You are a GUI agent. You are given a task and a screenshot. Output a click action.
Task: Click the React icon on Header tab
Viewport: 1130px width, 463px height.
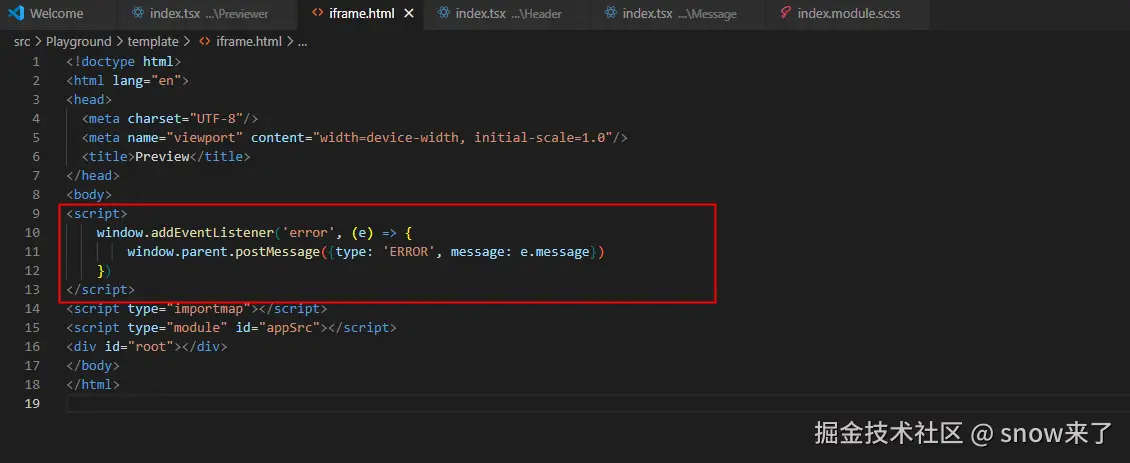[x=444, y=14]
